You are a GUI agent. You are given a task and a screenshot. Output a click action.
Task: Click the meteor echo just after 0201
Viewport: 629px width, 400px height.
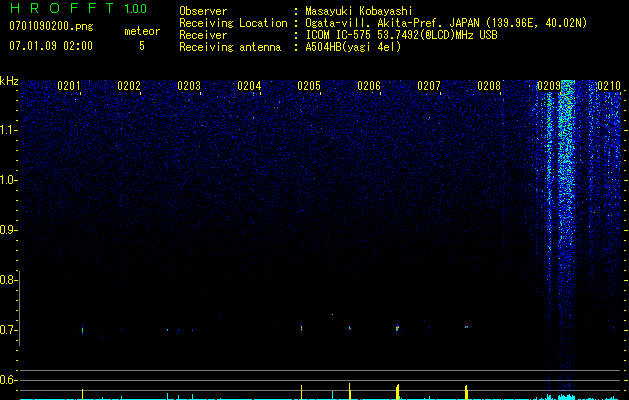pyautogui.click(x=83, y=330)
